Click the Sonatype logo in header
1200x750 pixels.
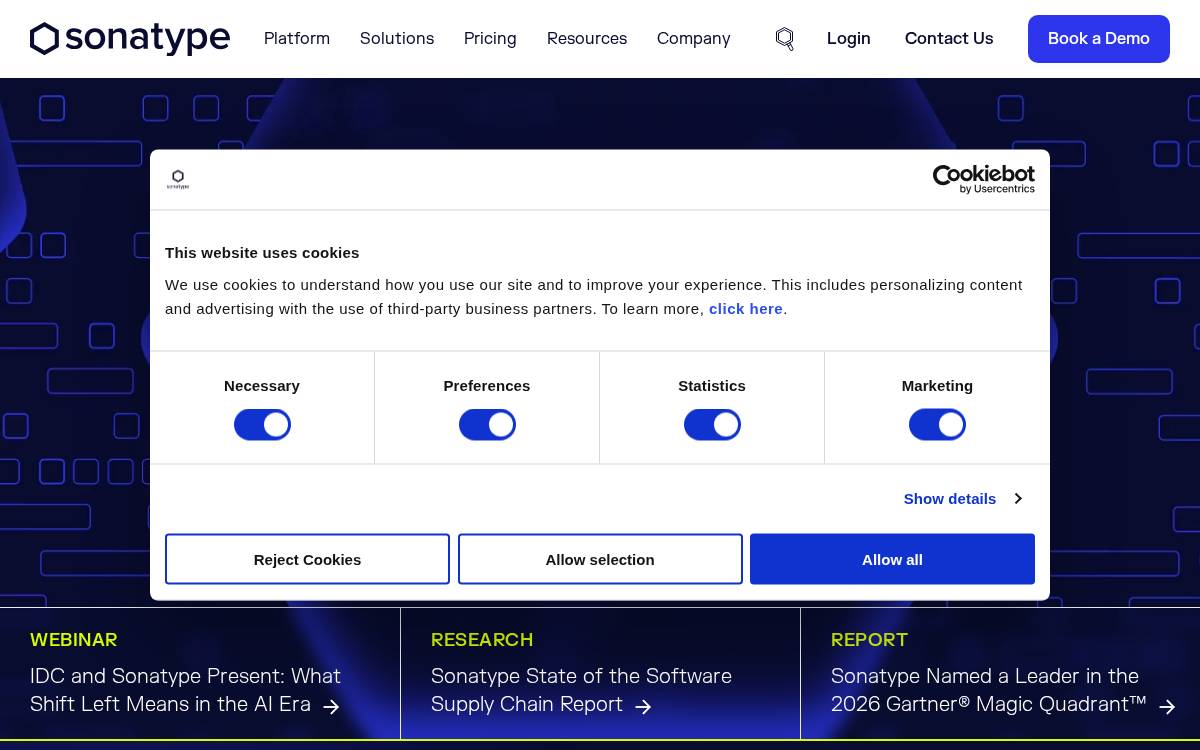(x=130, y=39)
